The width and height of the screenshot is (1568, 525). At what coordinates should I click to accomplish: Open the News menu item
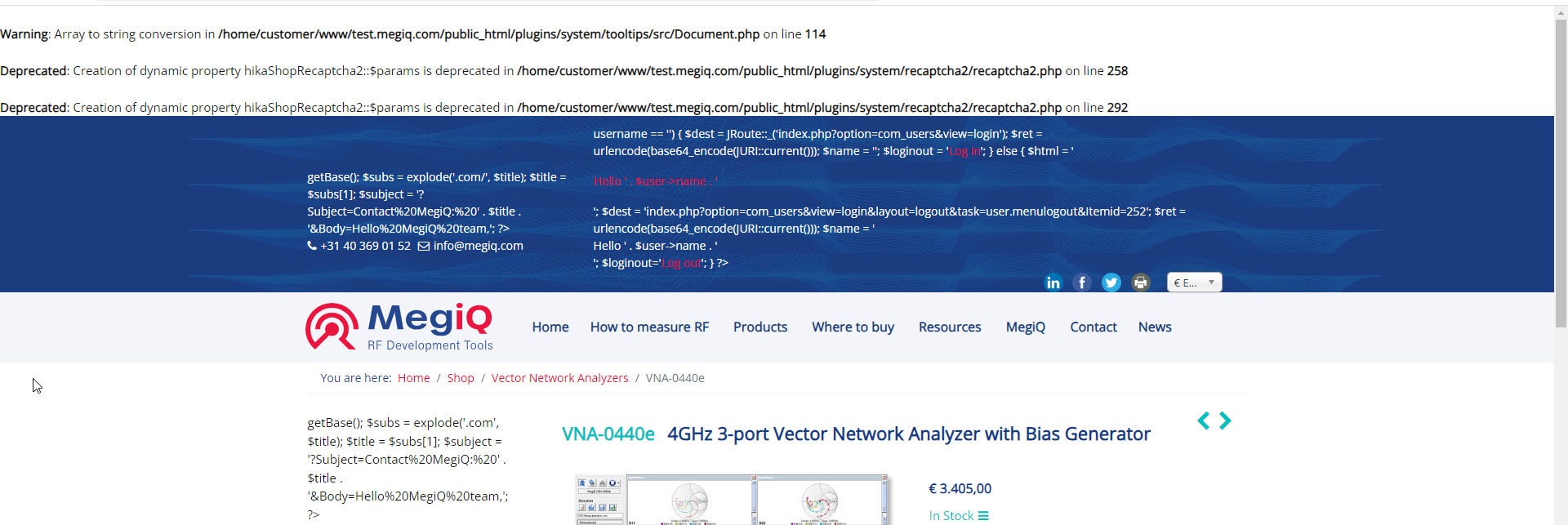tap(1155, 327)
